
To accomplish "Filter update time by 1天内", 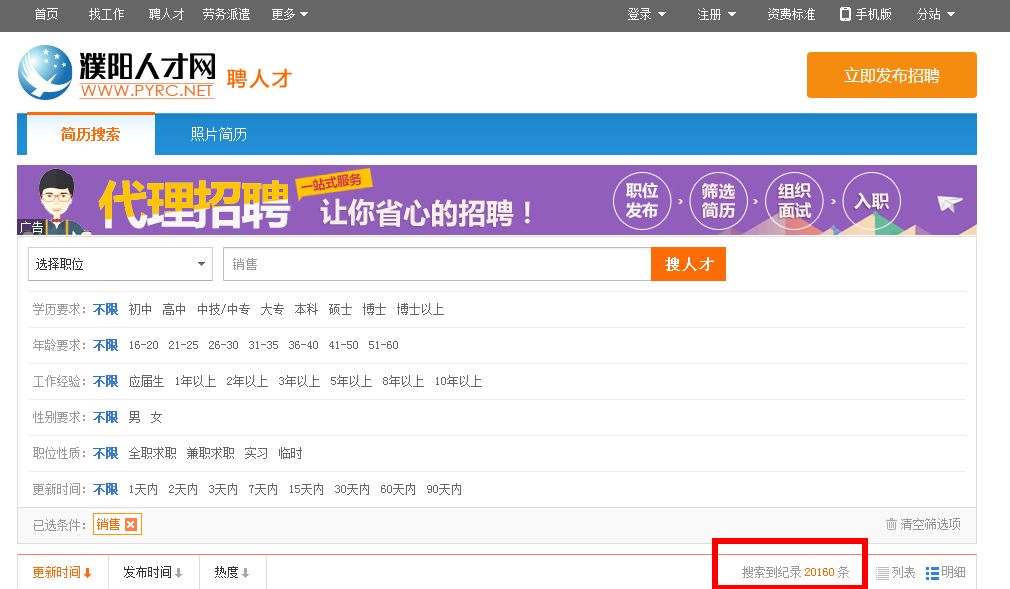I will [143, 490].
